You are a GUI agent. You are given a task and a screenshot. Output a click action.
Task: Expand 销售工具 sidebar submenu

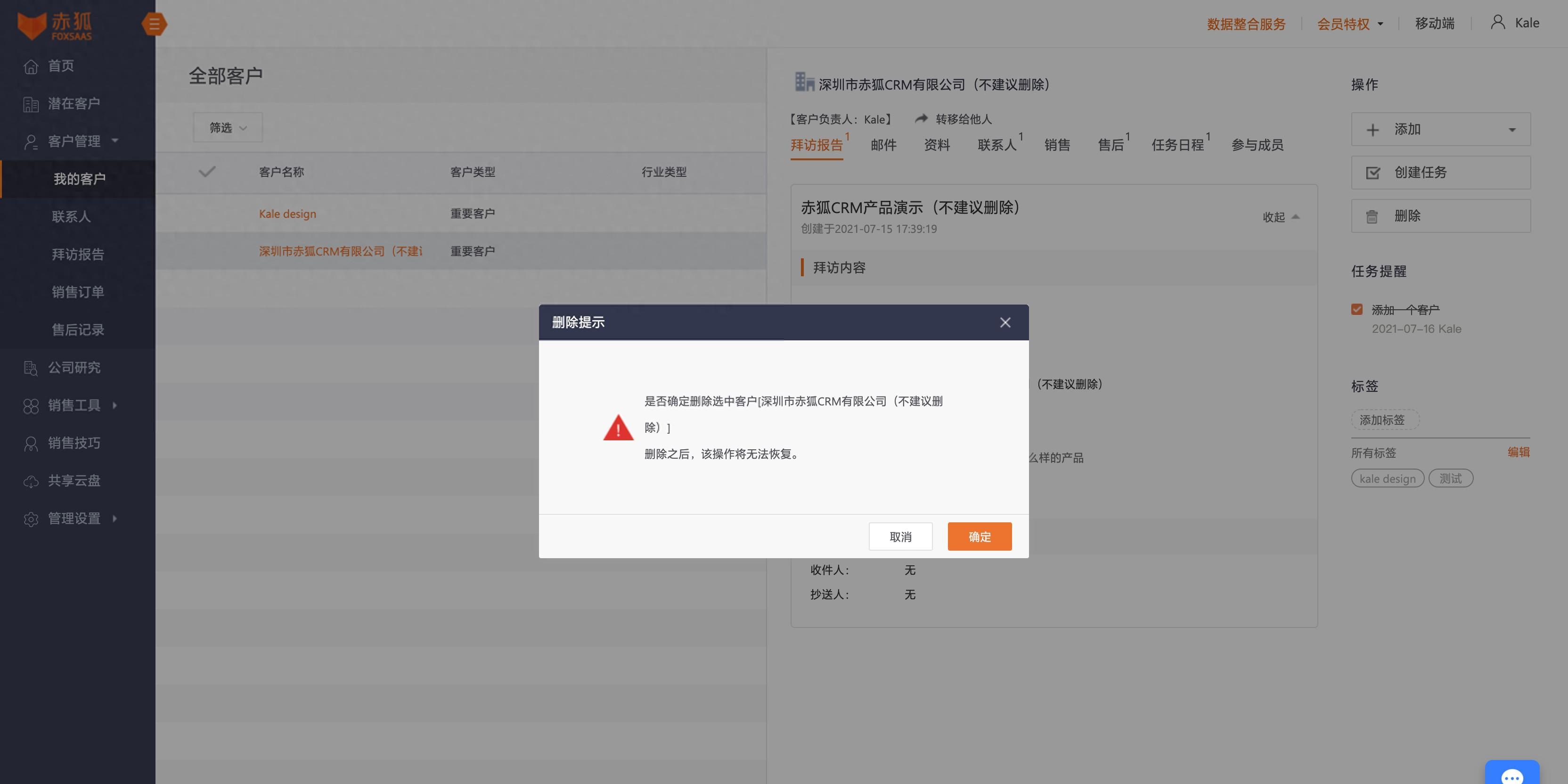click(x=73, y=405)
